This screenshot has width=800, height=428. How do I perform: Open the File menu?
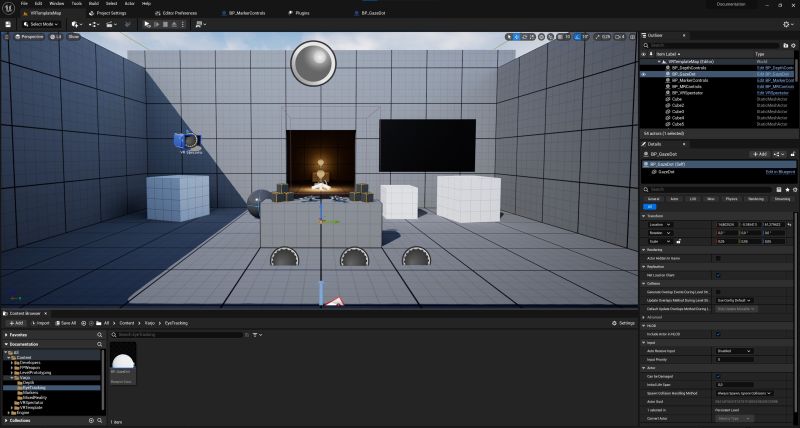click(24, 4)
